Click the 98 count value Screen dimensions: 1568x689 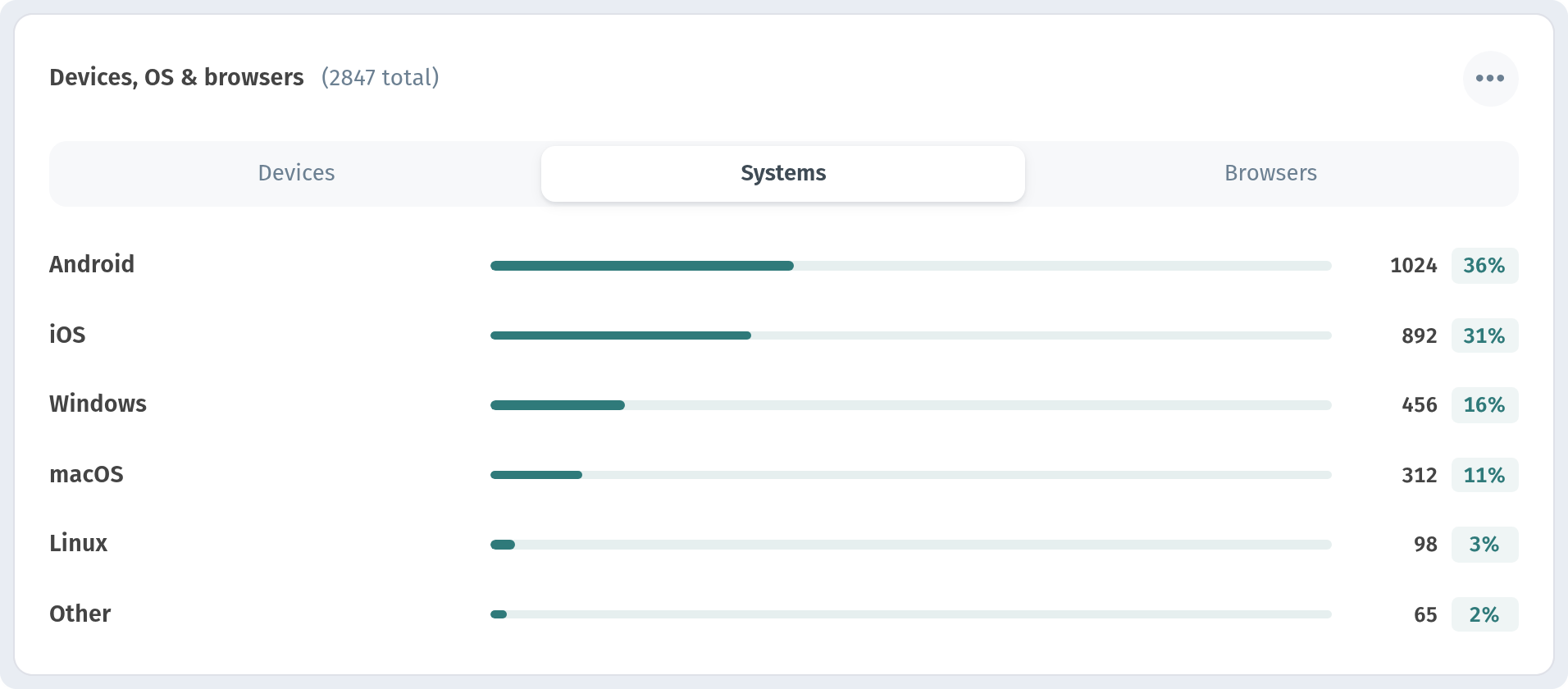(1425, 545)
